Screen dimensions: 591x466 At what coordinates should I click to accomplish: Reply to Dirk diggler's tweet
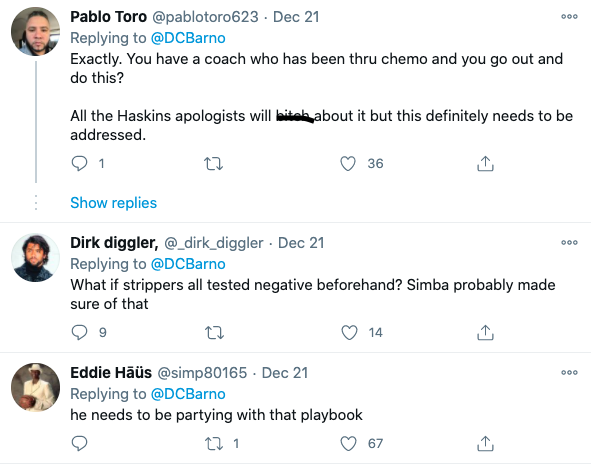pos(80,333)
